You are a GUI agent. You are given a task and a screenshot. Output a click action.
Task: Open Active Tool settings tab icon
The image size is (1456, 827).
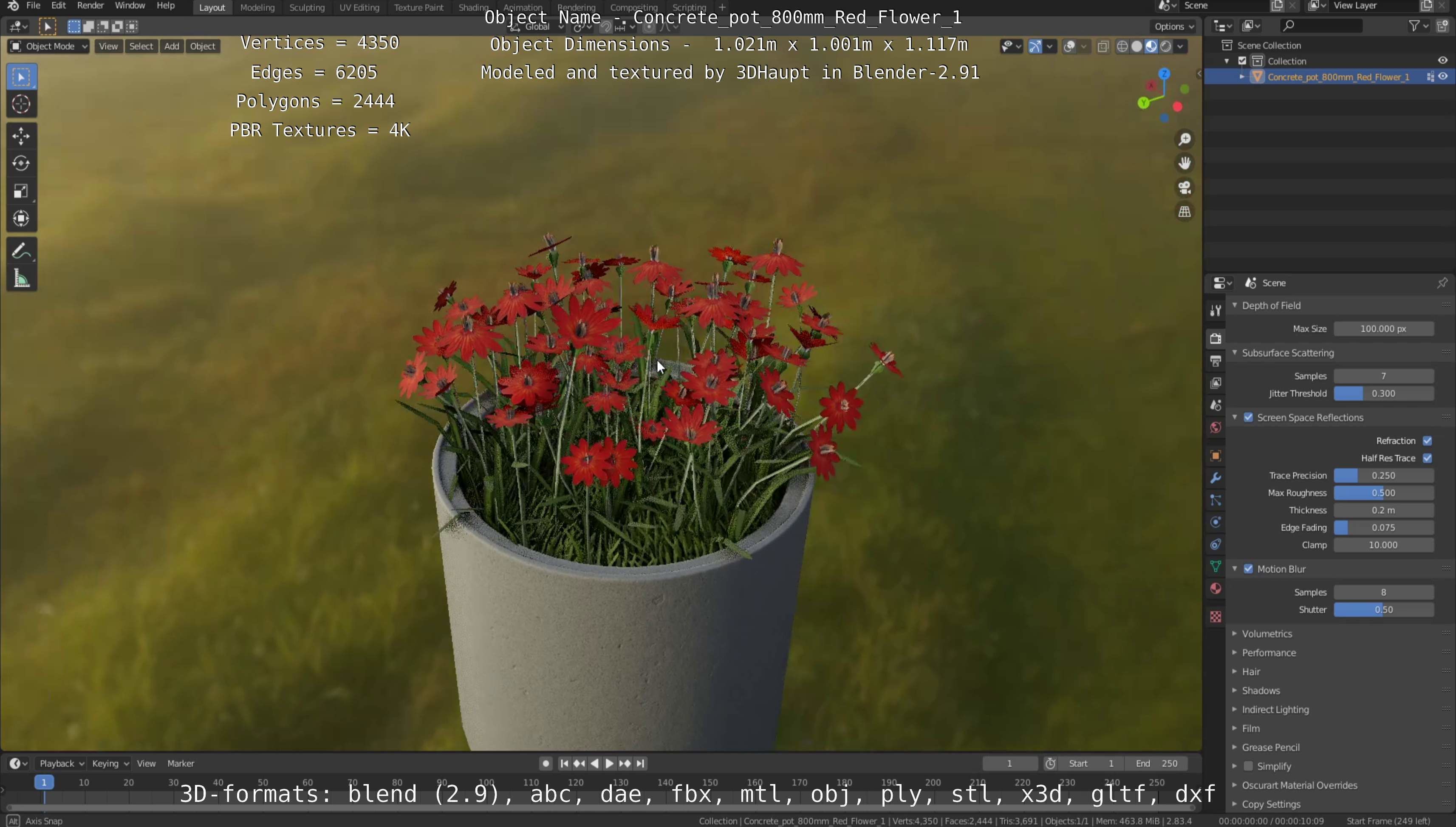pos(1215,310)
